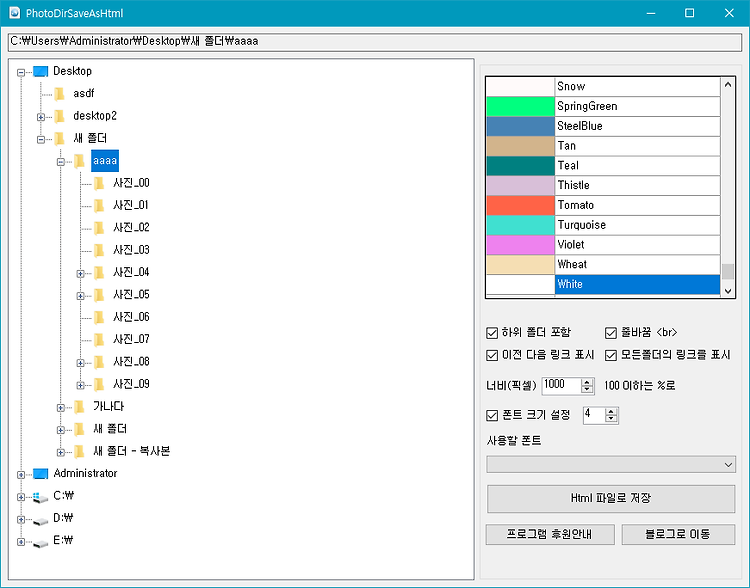750x588 pixels.
Task: Click the folder path field at top
Action: (375, 42)
